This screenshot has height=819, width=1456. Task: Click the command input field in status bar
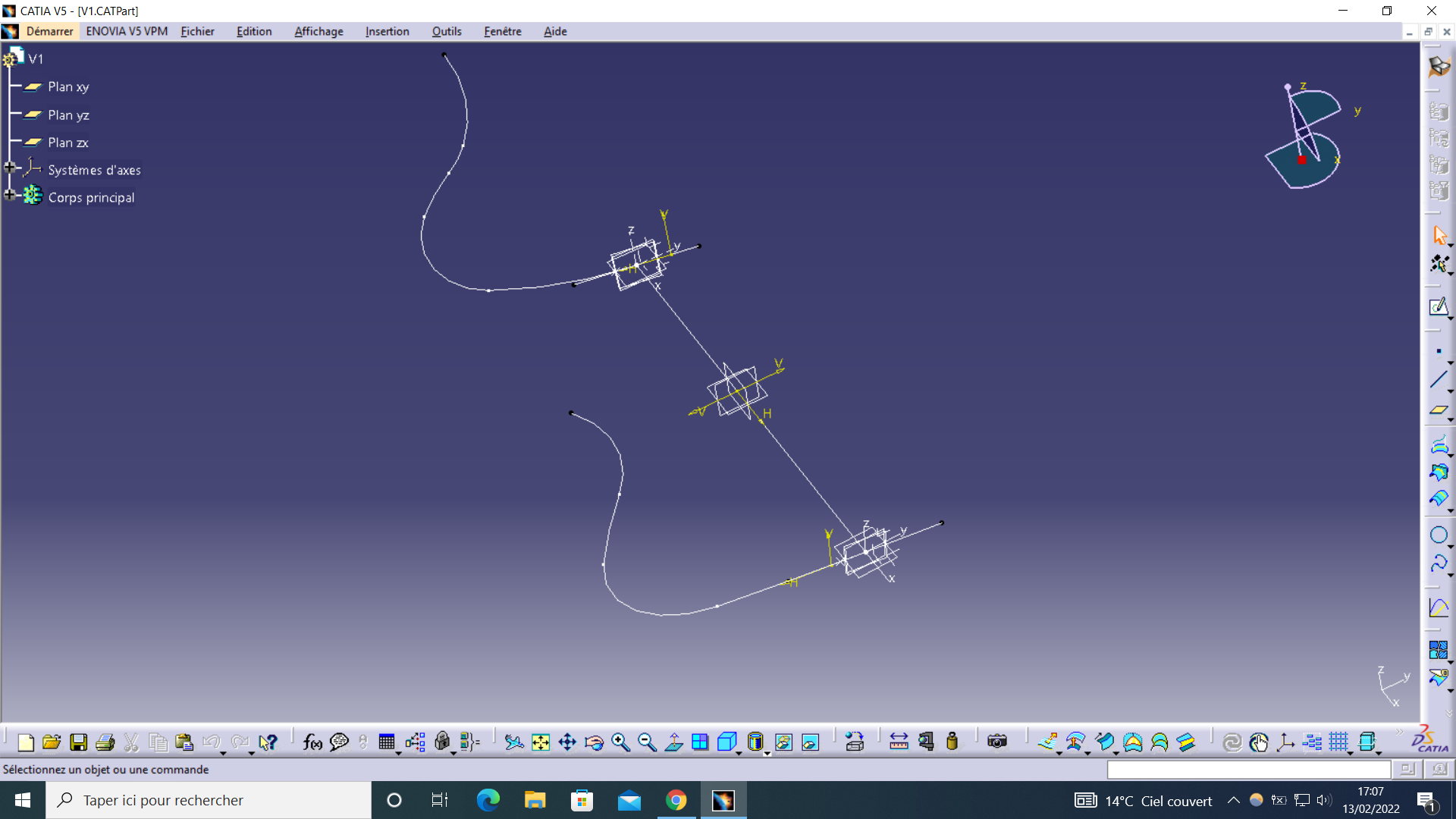1249,770
